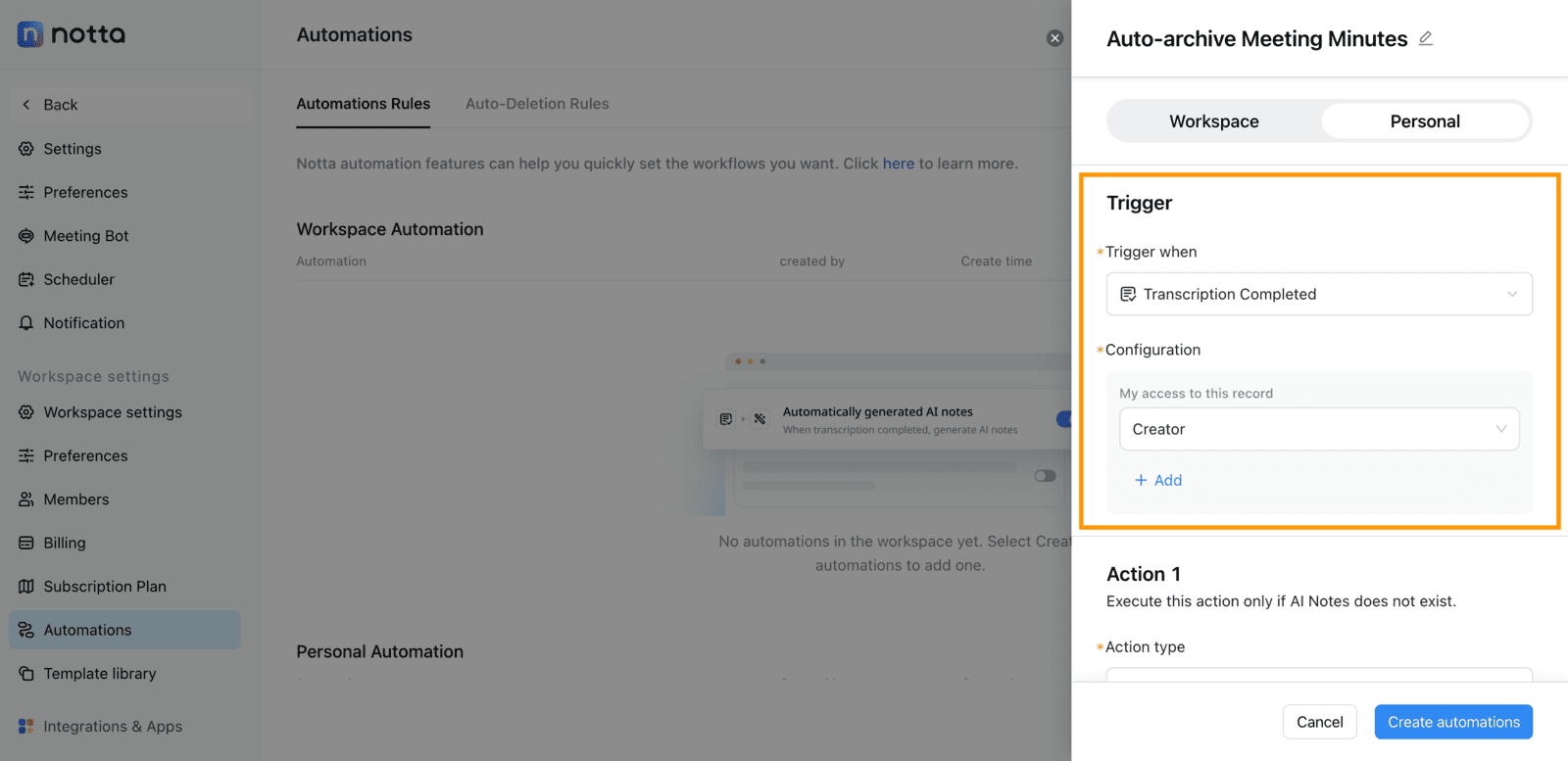Open the Creator access dropdown
1568x761 pixels.
[1319, 429]
